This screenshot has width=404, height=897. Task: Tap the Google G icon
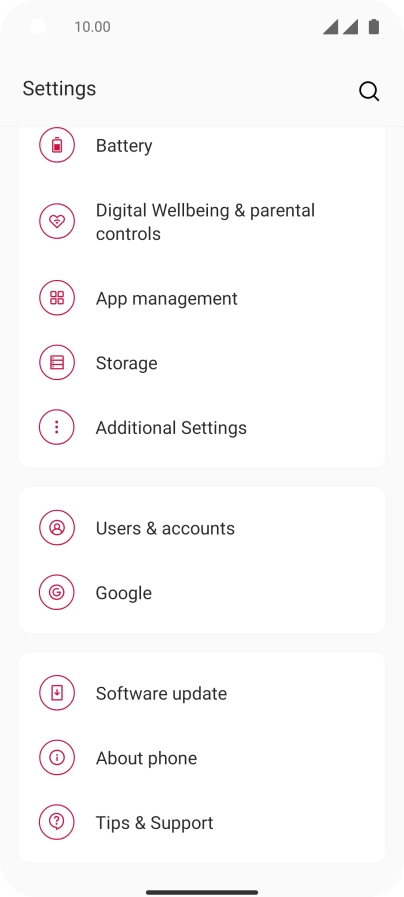[57, 592]
